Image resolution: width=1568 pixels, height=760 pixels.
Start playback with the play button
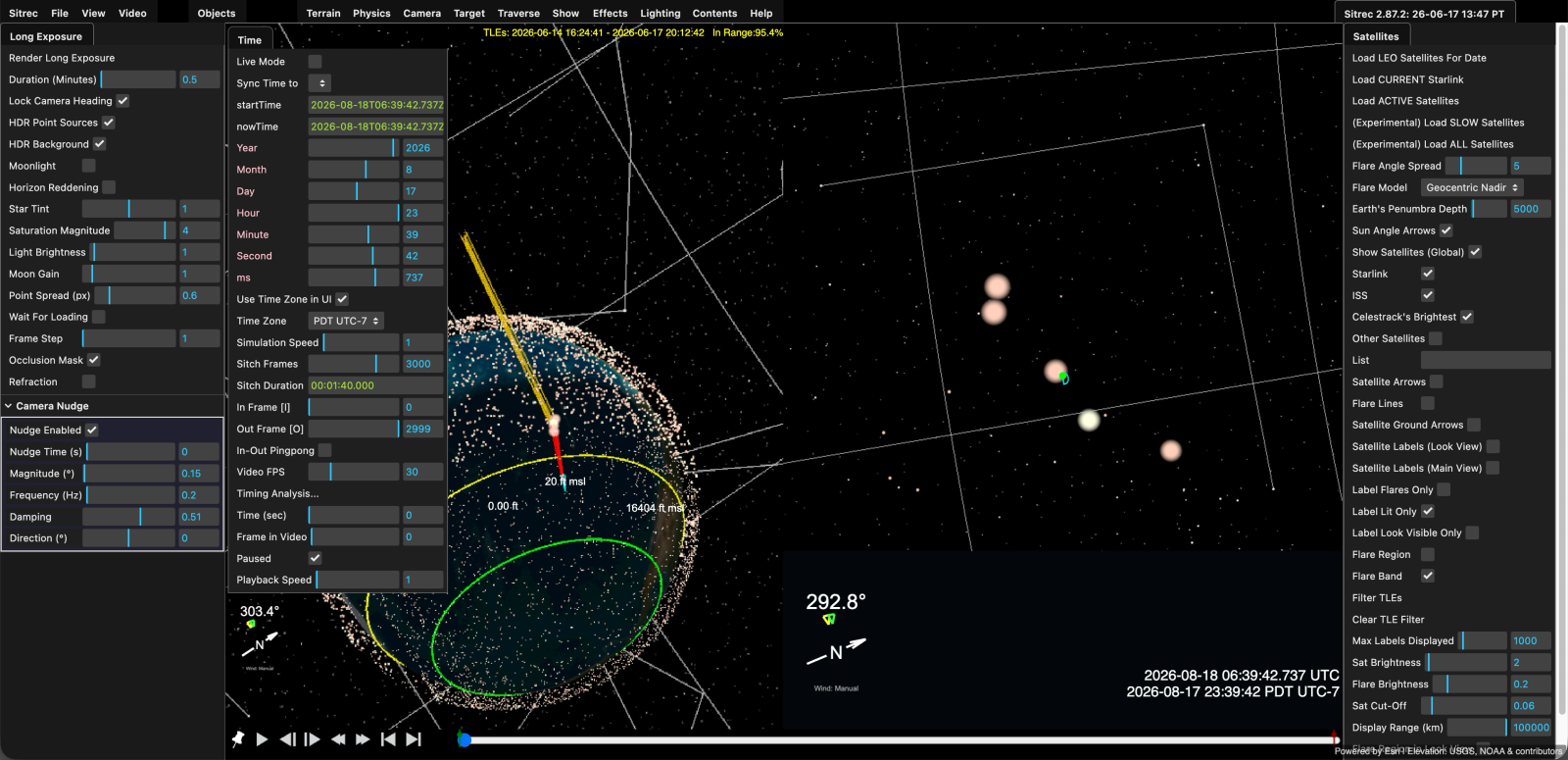(x=262, y=739)
